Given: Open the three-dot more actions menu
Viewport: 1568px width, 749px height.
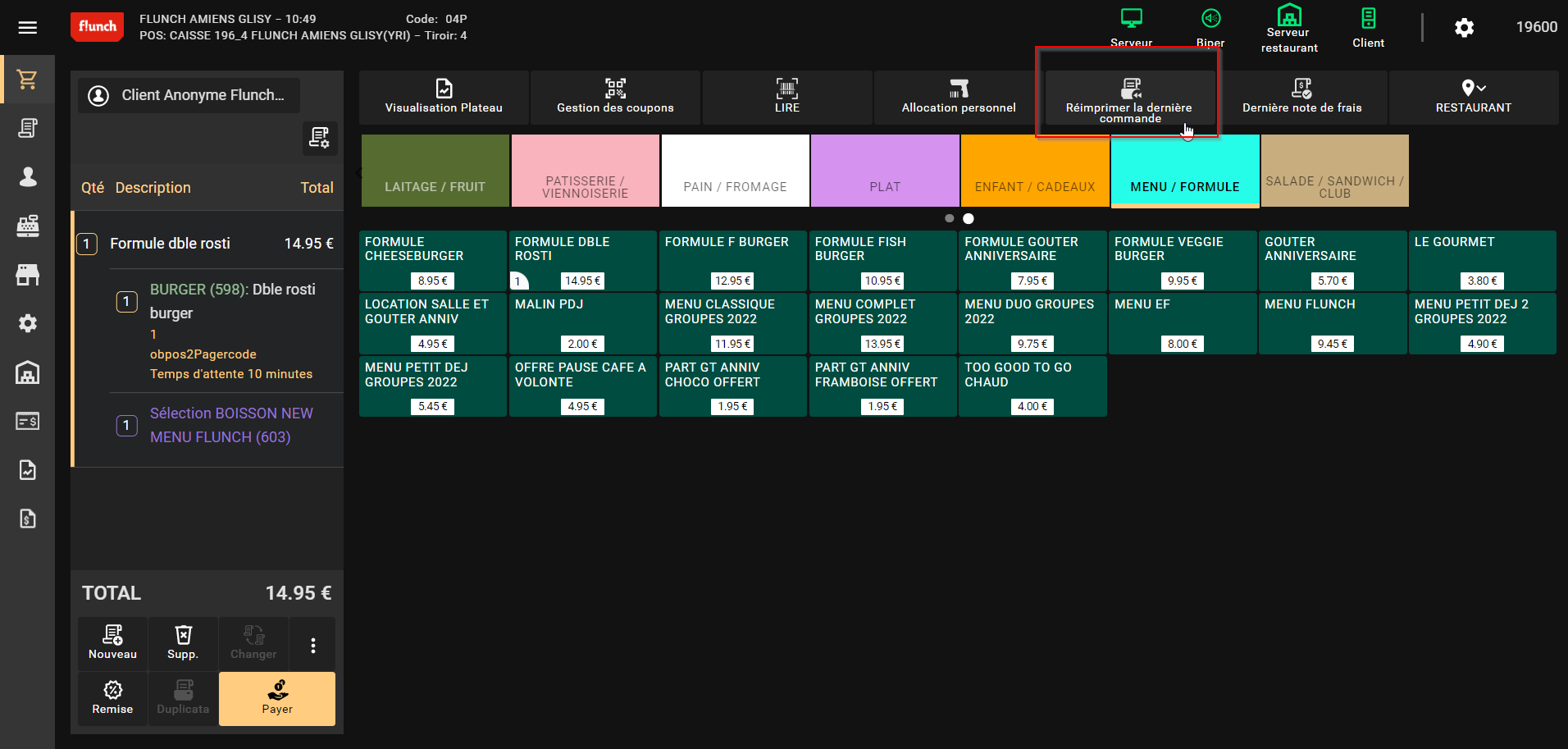Looking at the screenshot, I should 312,645.
